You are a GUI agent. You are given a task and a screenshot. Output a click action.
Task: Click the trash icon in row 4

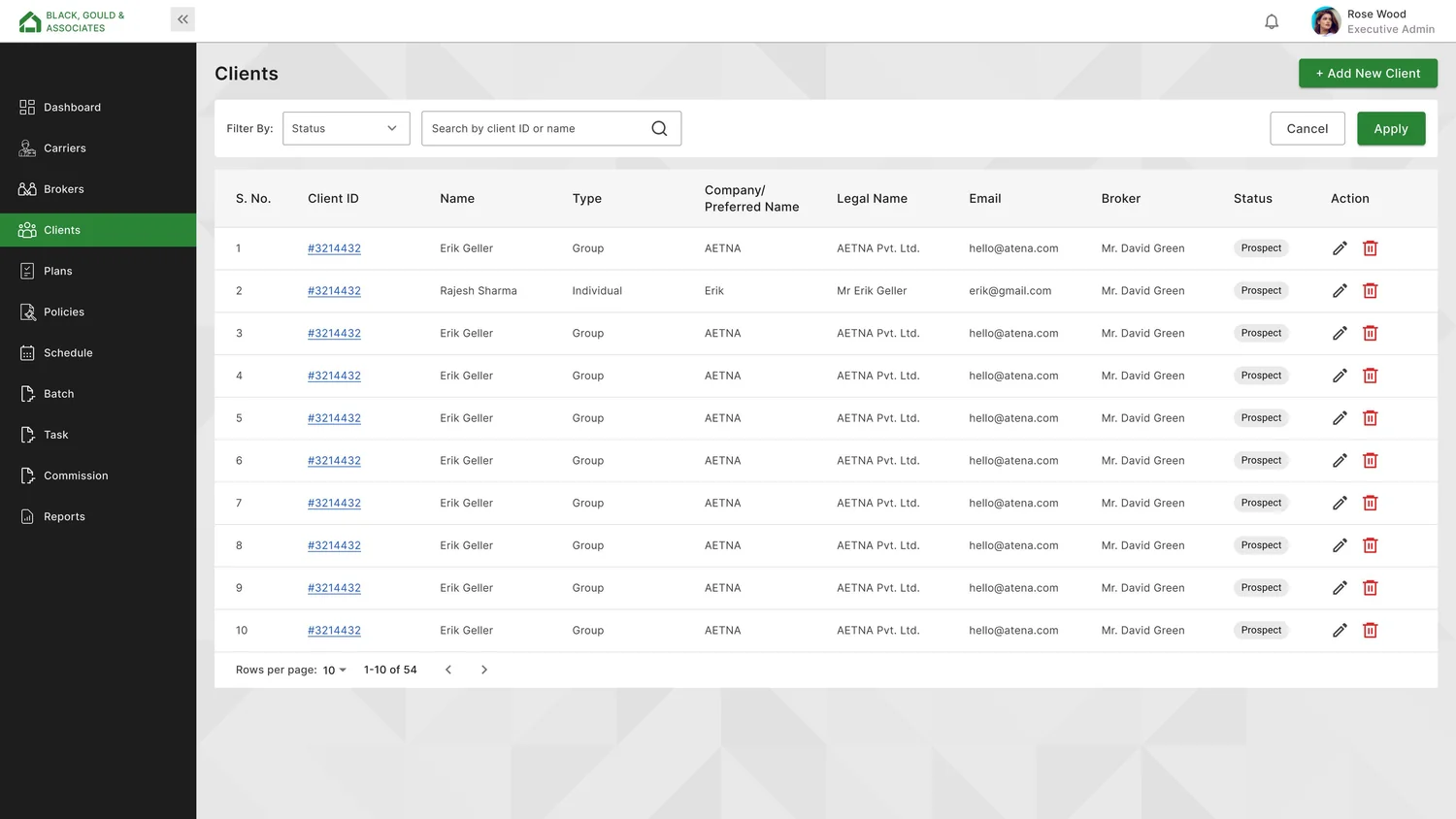click(x=1371, y=376)
